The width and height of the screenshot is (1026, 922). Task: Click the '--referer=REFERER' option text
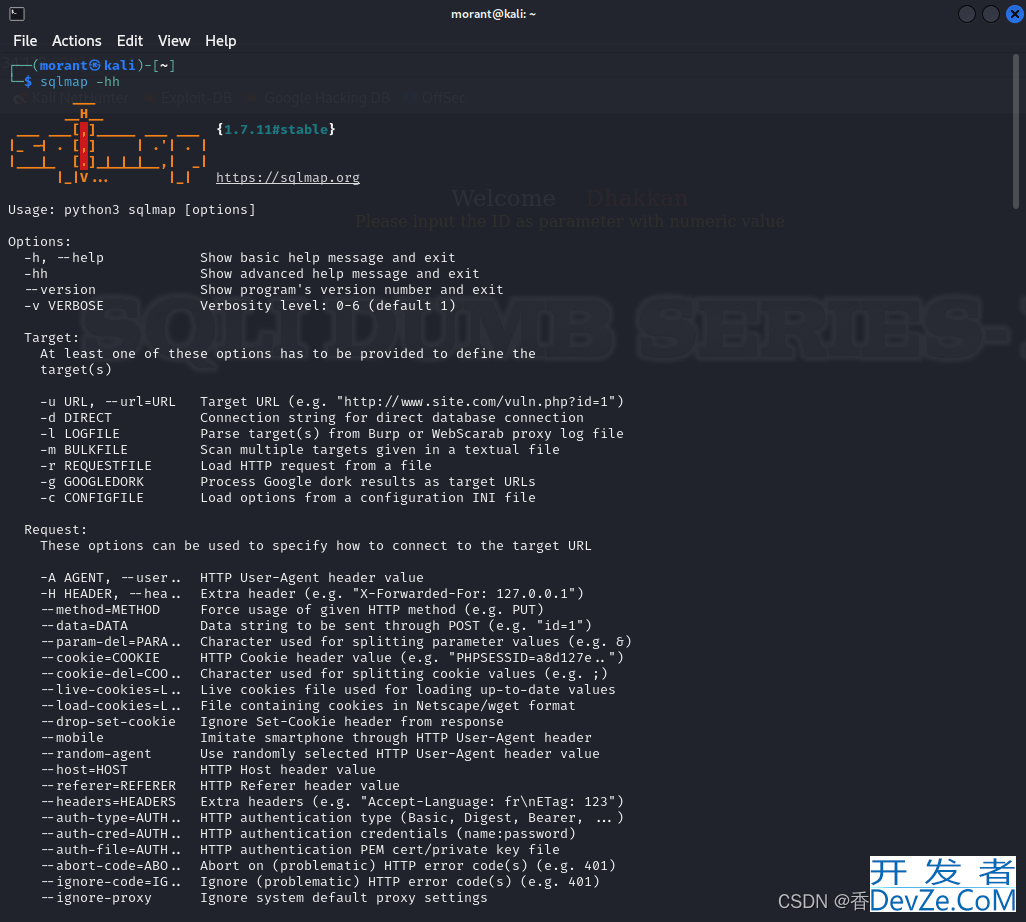coord(108,786)
